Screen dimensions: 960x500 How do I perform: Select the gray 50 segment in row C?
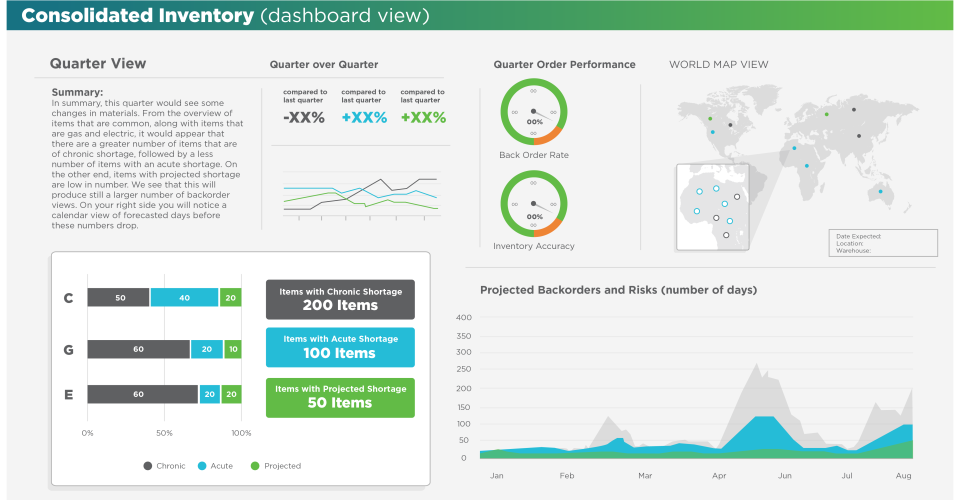coord(118,297)
